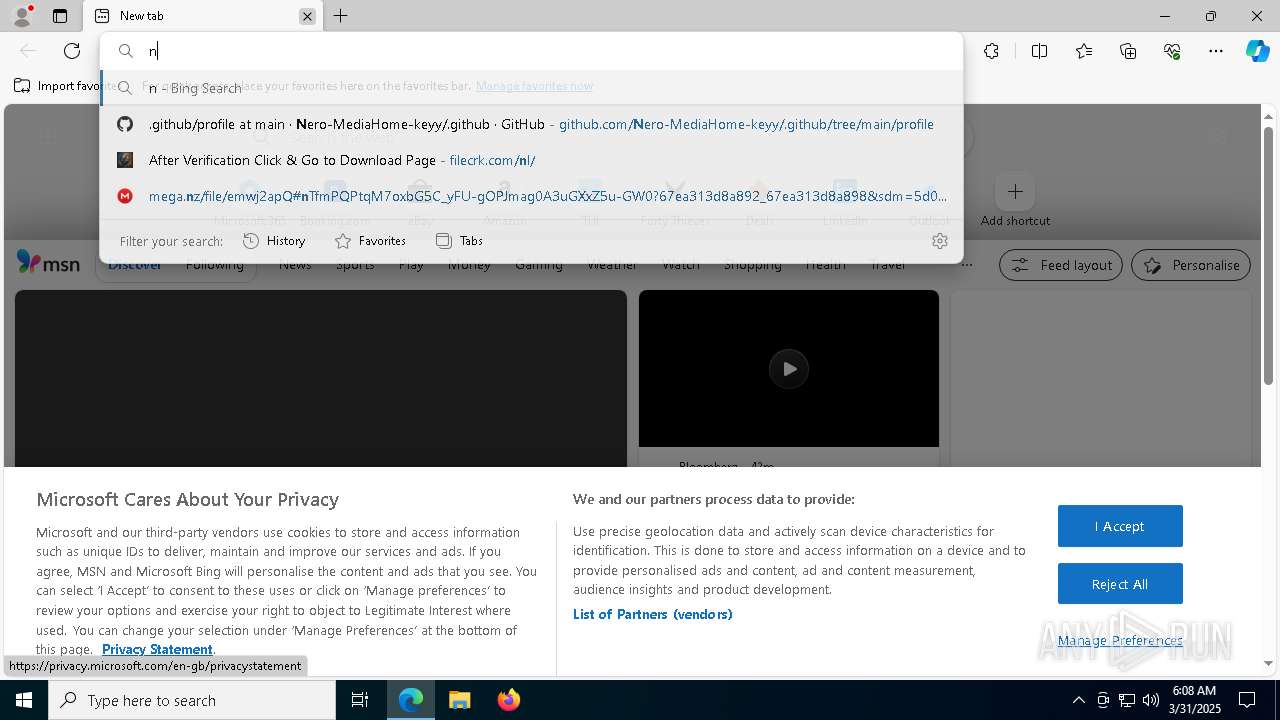Open a new tab with plus button
The width and height of the screenshot is (1280, 720).
tap(341, 16)
